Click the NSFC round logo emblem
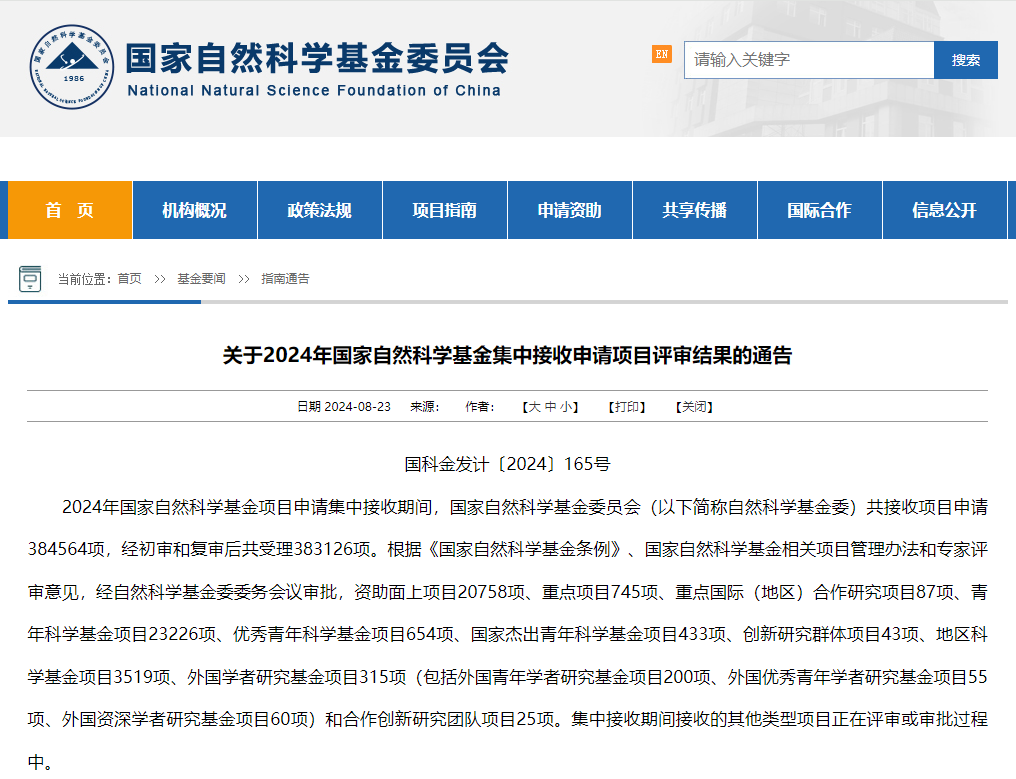 pos(72,67)
